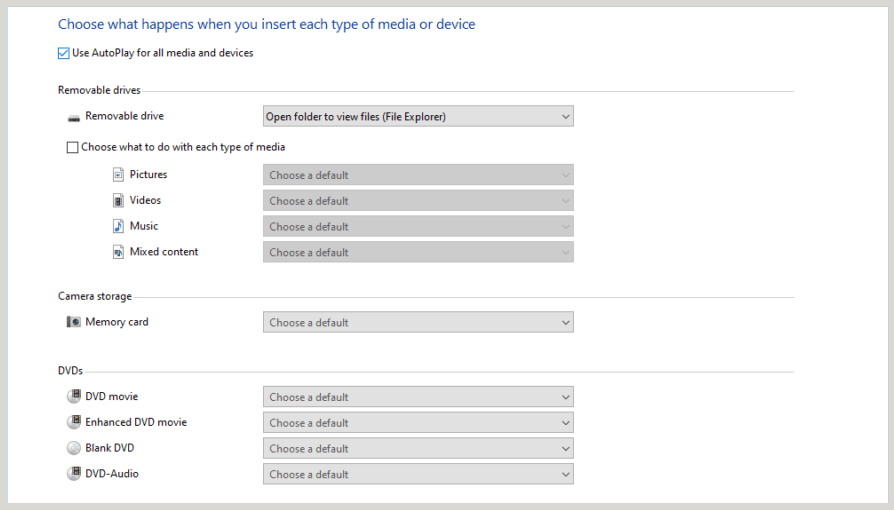The image size is (894, 510).
Task: Expand the DVD-Audio default dropdown
Action: [418, 474]
